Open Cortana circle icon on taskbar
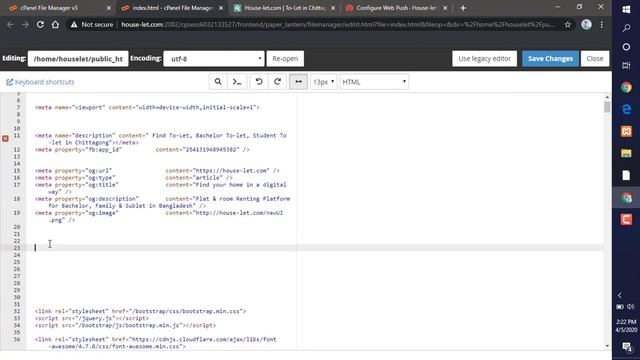The width and height of the screenshot is (640, 360). 626,47
